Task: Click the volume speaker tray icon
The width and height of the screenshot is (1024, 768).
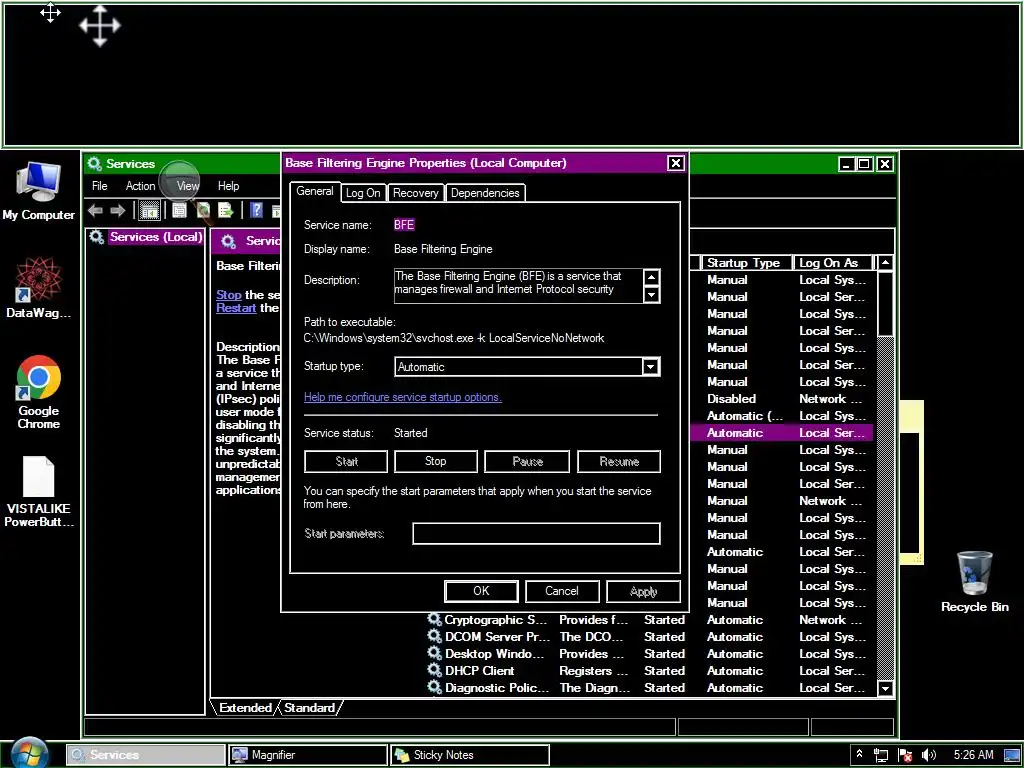Action: (929, 755)
